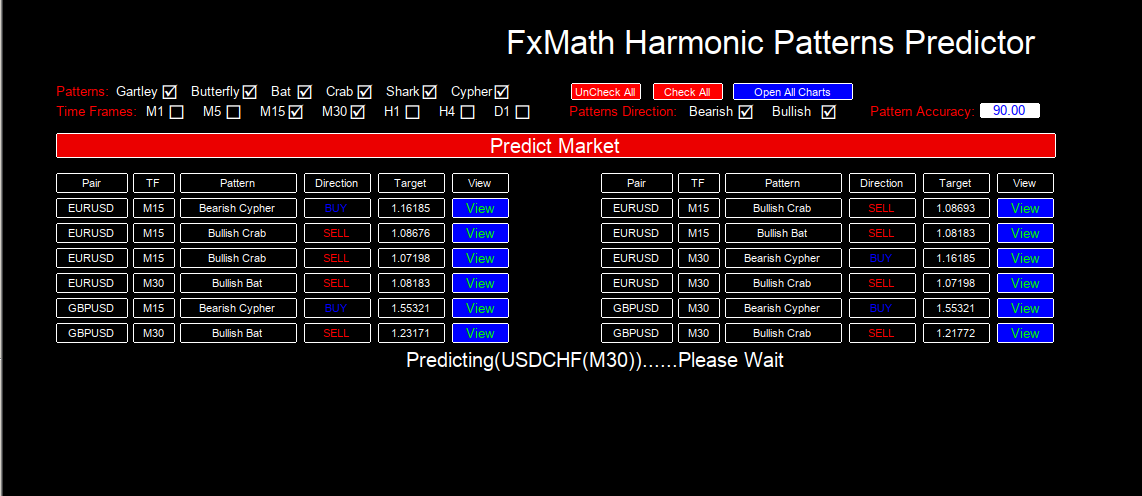Toggle the Gartley pattern checkbox
1142x496 pixels.
click(x=170, y=92)
